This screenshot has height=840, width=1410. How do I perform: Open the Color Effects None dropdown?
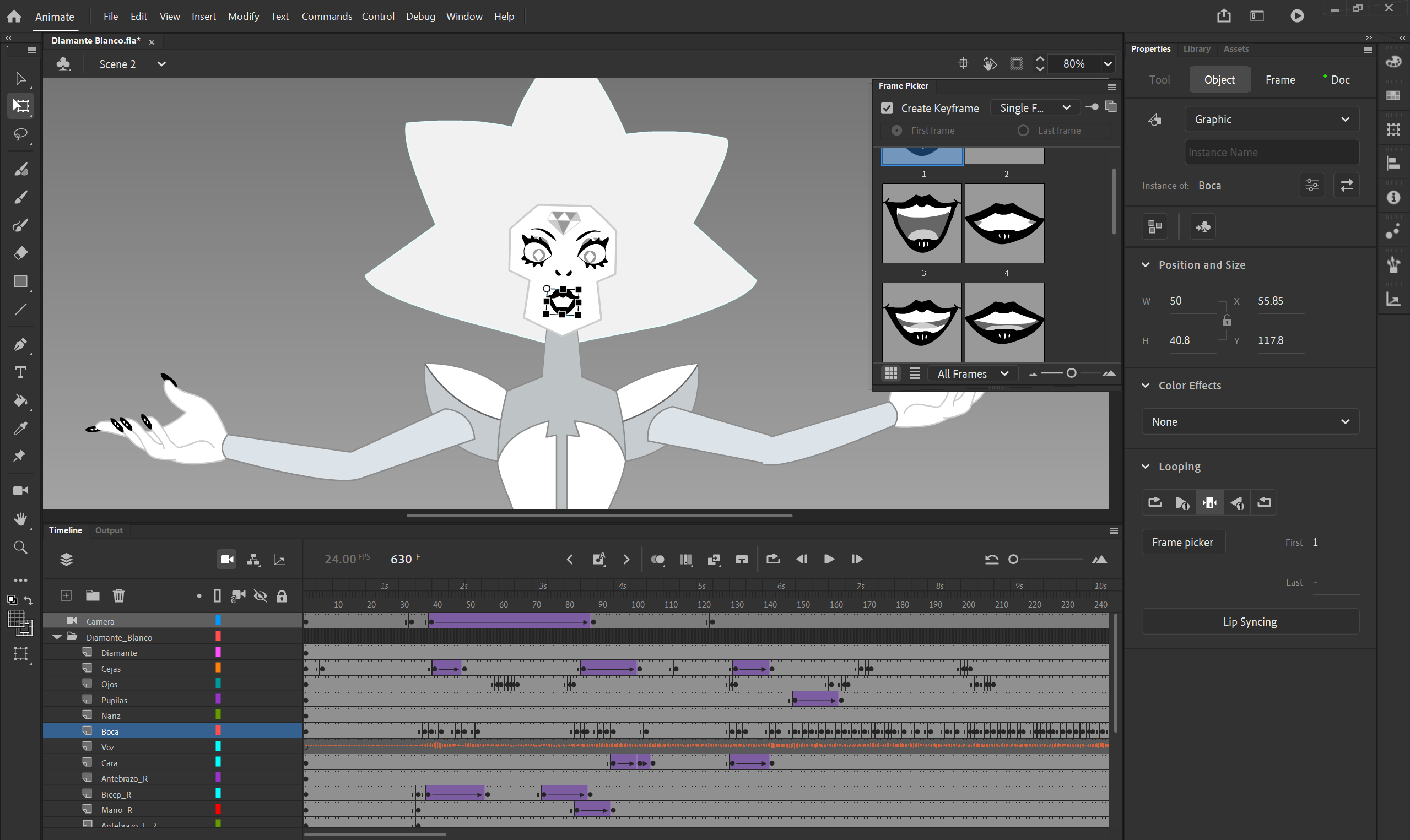click(x=1250, y=422)
